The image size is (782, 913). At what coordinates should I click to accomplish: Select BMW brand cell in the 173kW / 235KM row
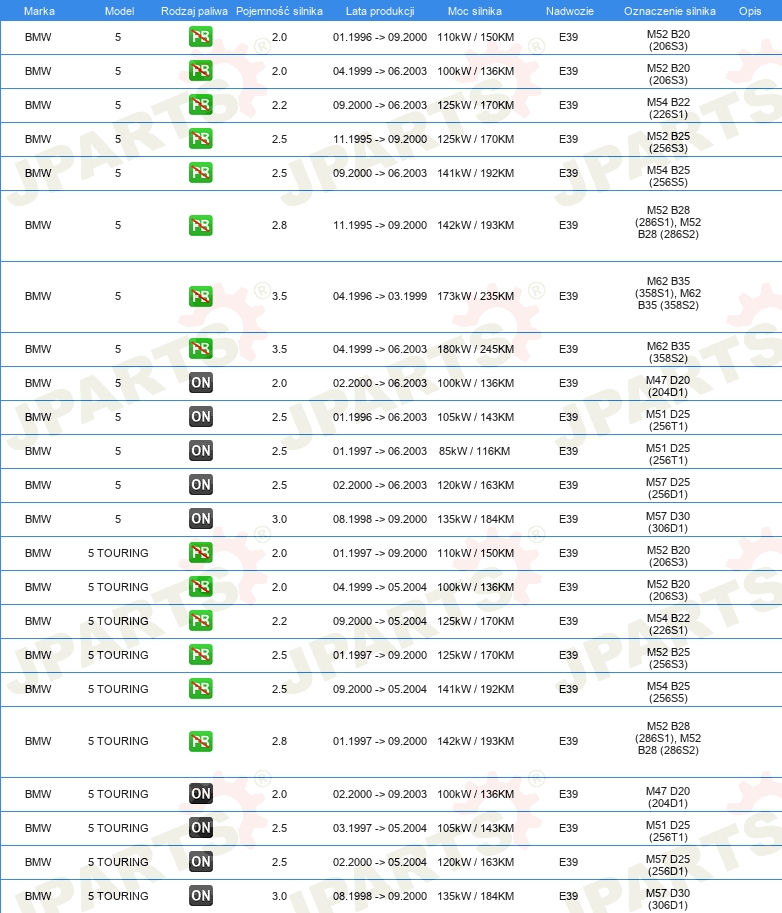coord(38,296)
